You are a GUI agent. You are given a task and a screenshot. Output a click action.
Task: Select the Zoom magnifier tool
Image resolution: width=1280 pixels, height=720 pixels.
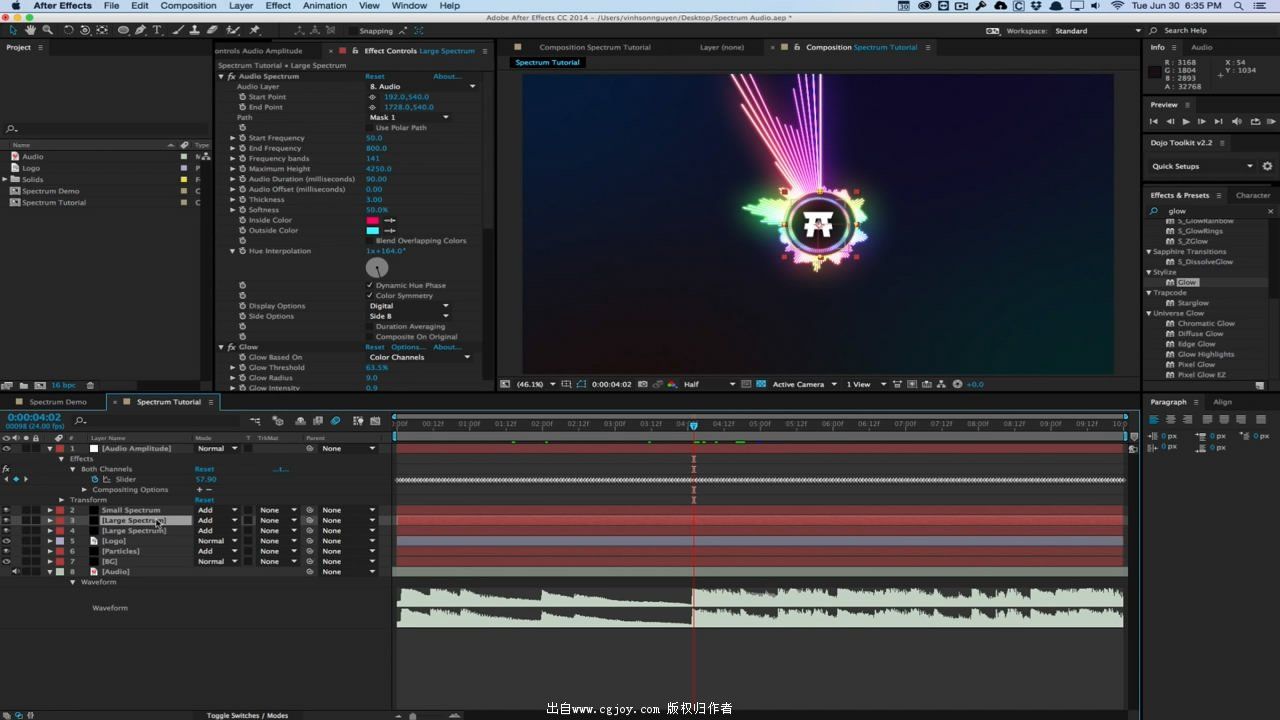pos(47,30)
